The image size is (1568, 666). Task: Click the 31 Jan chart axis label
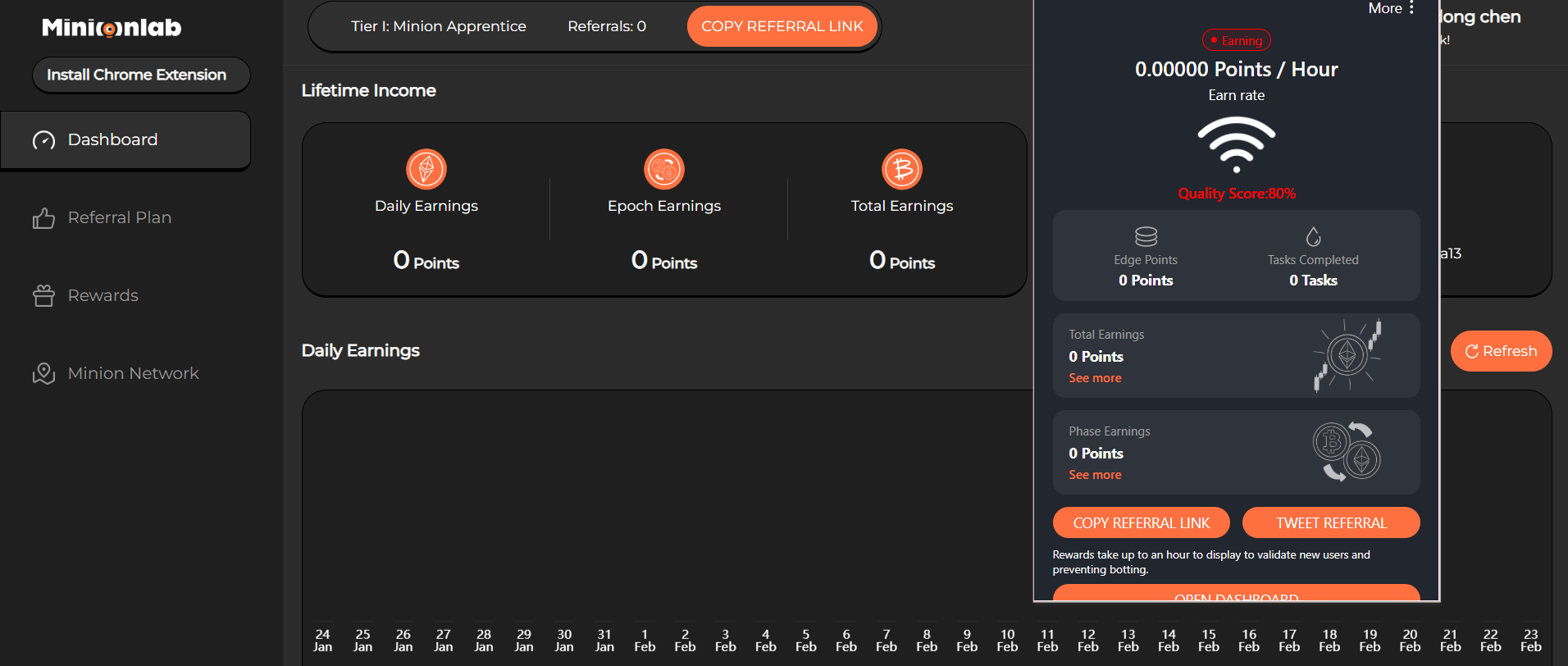point(604,641)
